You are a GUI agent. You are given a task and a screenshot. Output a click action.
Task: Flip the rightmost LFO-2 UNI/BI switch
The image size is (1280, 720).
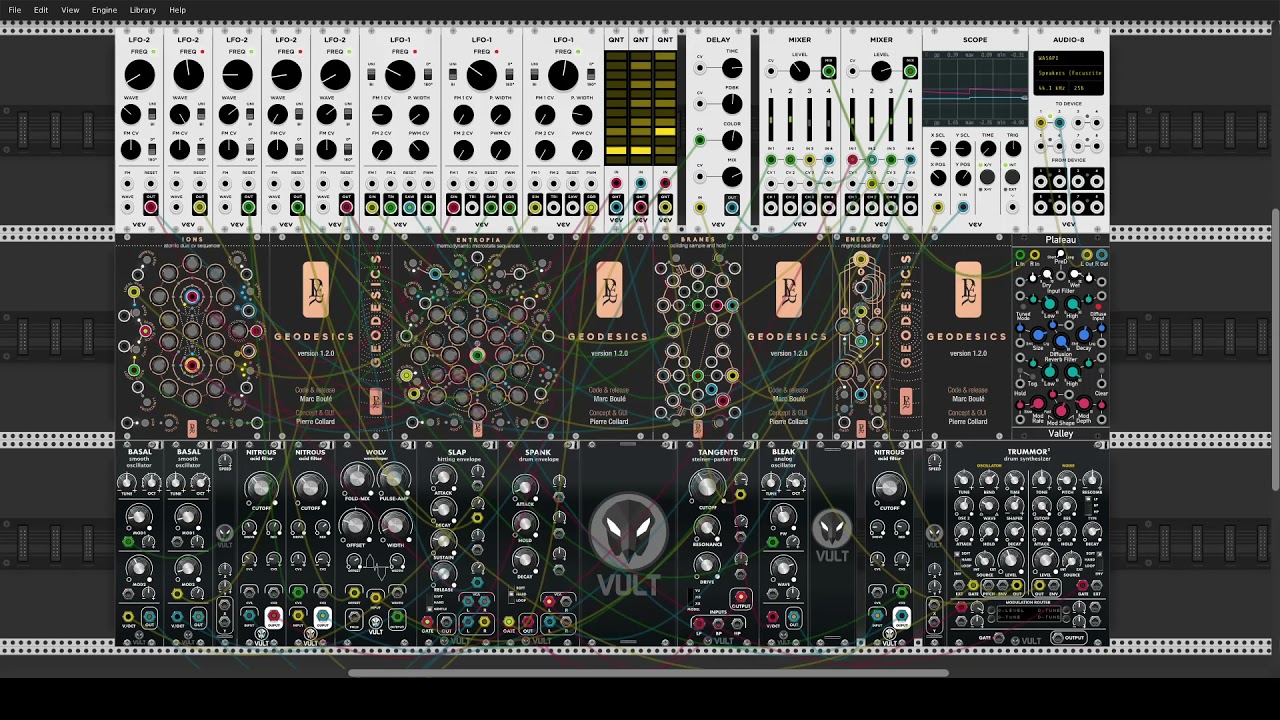coord(348,115)
